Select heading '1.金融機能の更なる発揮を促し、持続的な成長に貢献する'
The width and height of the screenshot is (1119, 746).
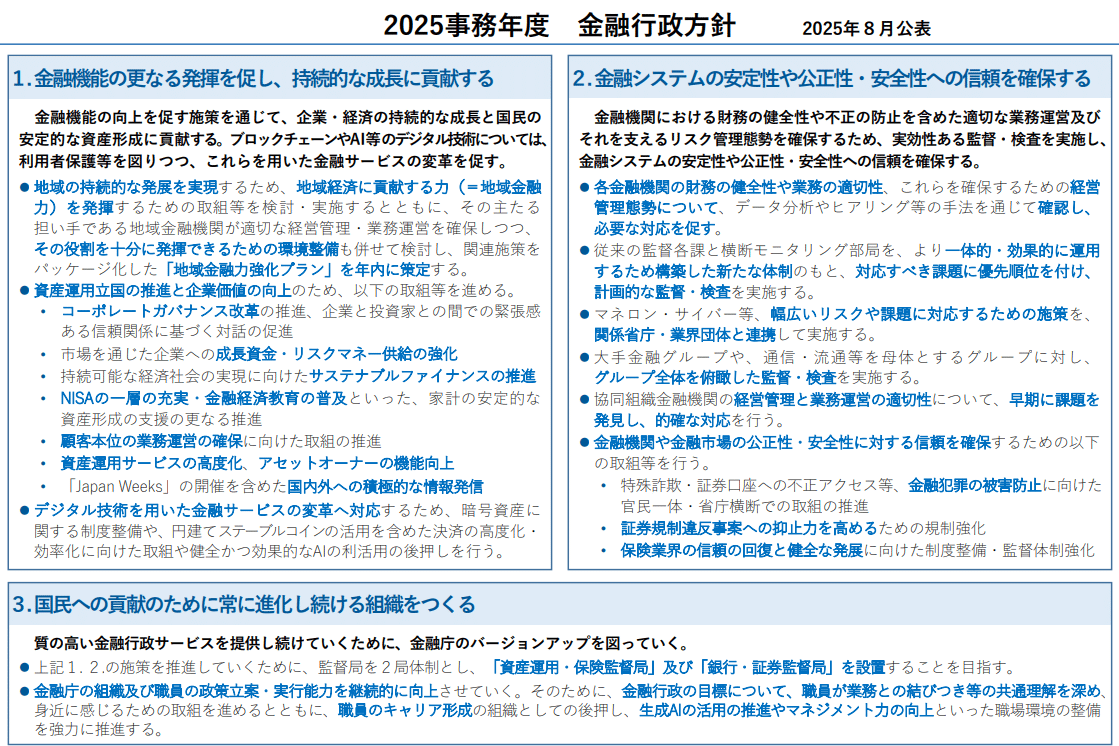pyautogui.click(x=253, y=79)
